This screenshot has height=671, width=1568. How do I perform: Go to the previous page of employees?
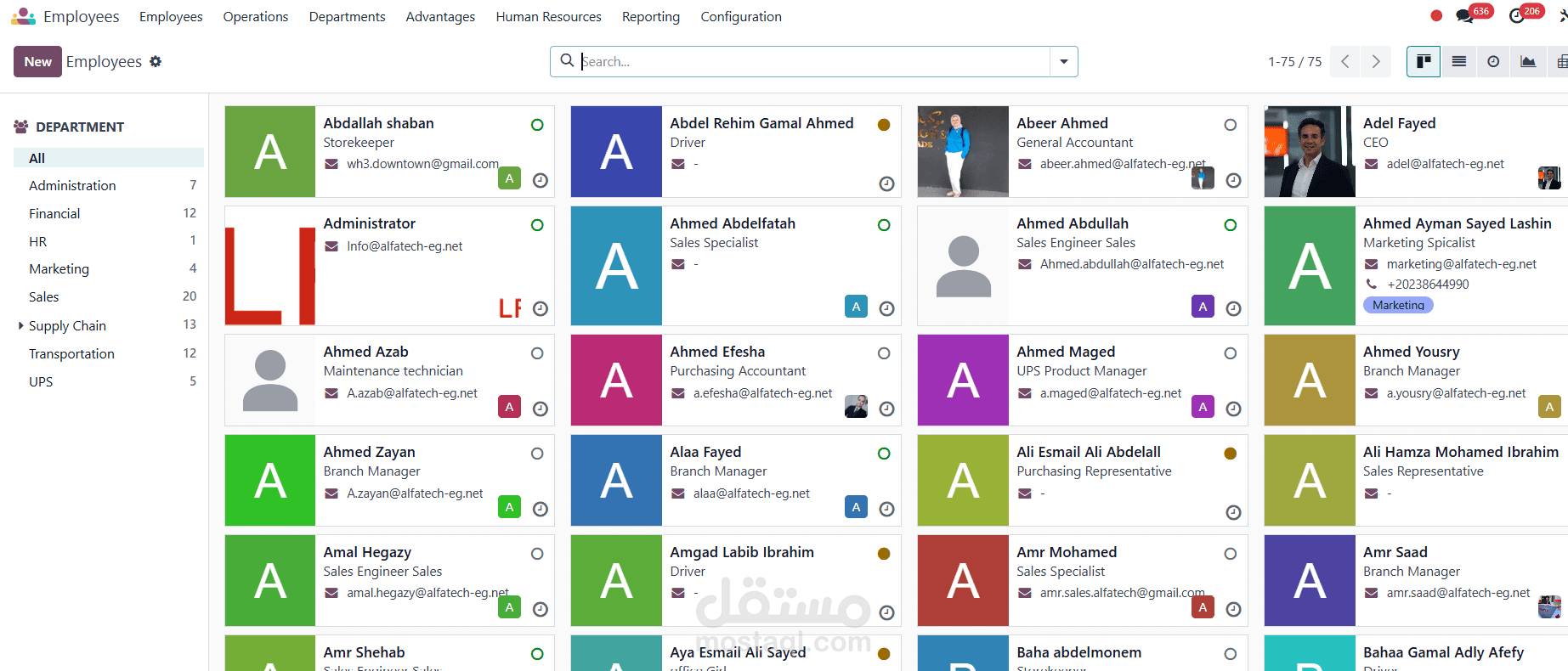coord(1344,61)
